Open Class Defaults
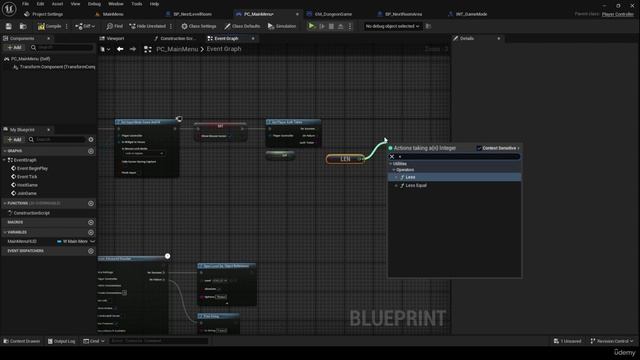 point(242,26)
